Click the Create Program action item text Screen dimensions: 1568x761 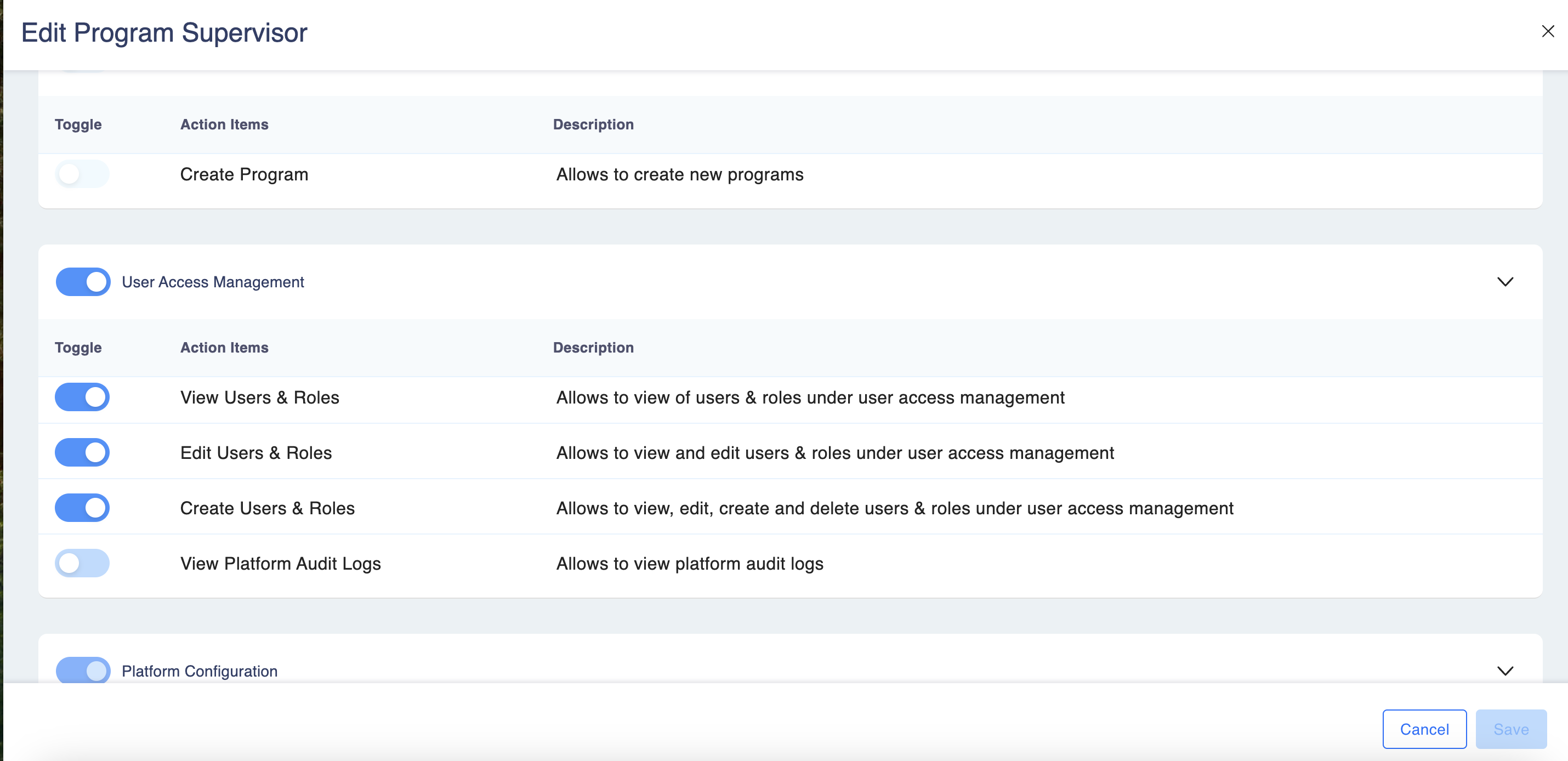coord(243,175)
